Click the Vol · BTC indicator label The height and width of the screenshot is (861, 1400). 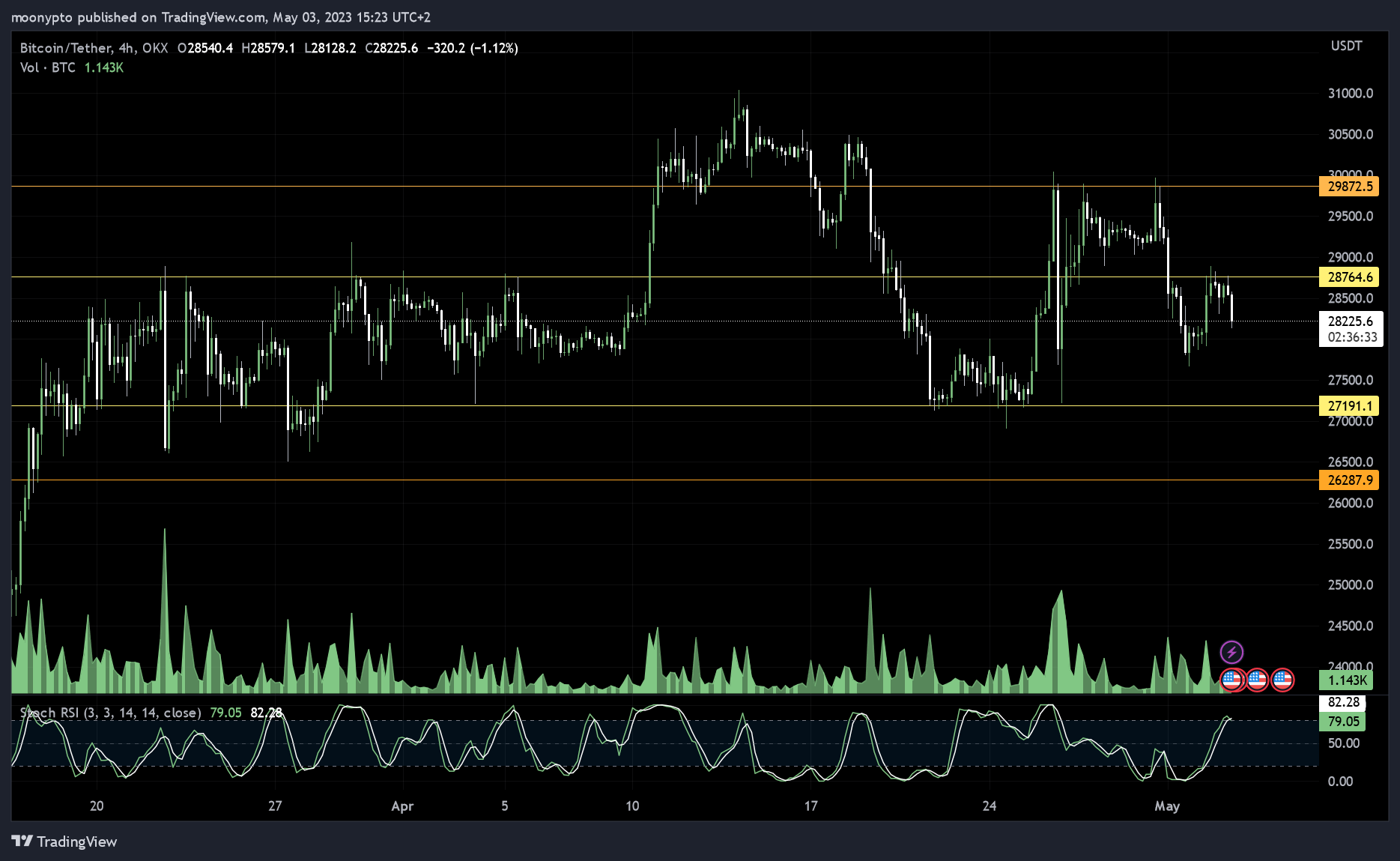(48, 67)
